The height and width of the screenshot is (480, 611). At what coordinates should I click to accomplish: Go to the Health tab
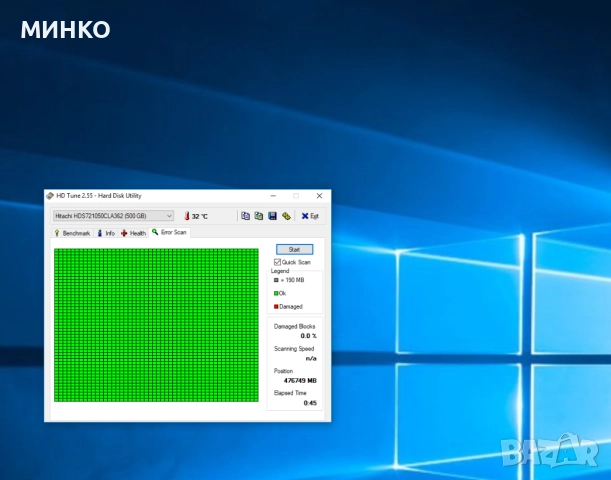point(133,233)
